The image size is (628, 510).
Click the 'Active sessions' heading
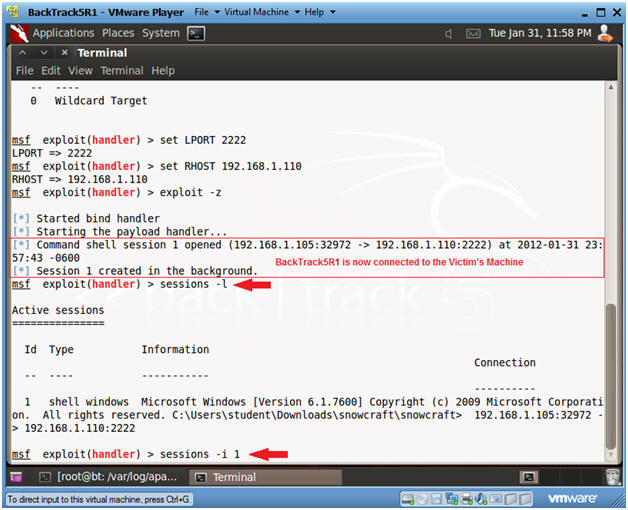click(58, 310)
